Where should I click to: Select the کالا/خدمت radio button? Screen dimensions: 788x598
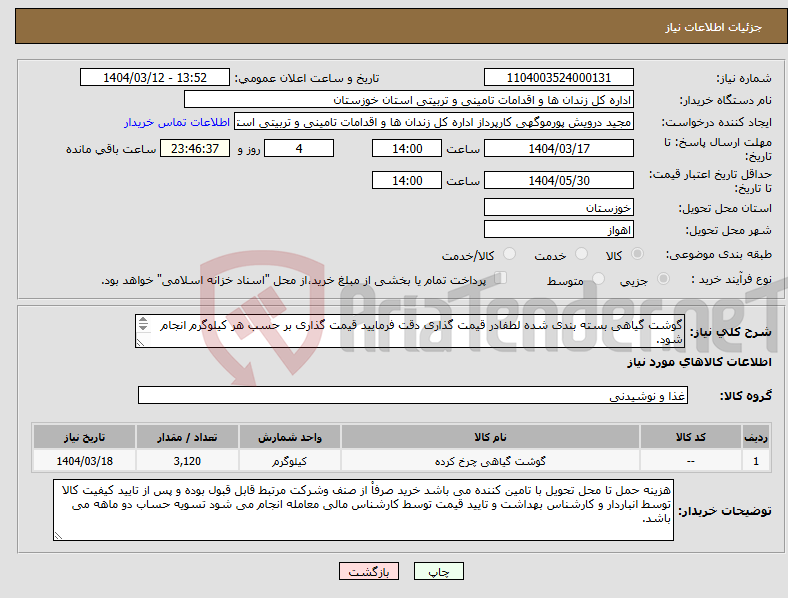(x=510, y=254)
